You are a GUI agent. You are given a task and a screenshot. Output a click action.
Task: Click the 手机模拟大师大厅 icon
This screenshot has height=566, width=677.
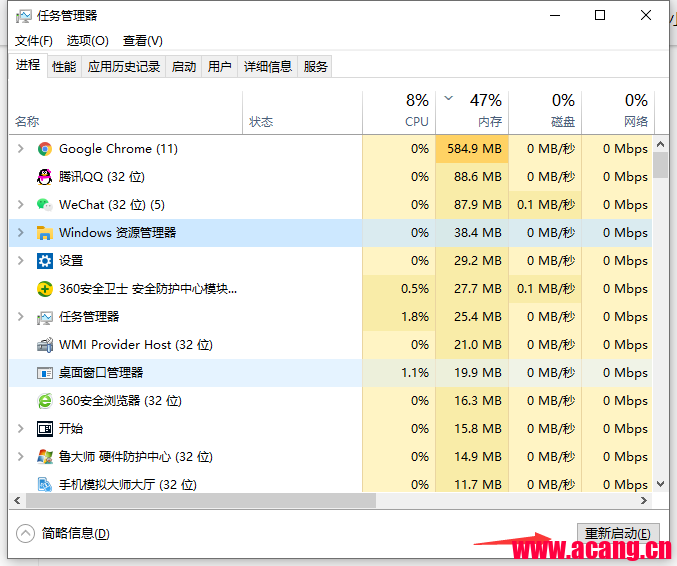pyautogui.click(x=44, y=484)
